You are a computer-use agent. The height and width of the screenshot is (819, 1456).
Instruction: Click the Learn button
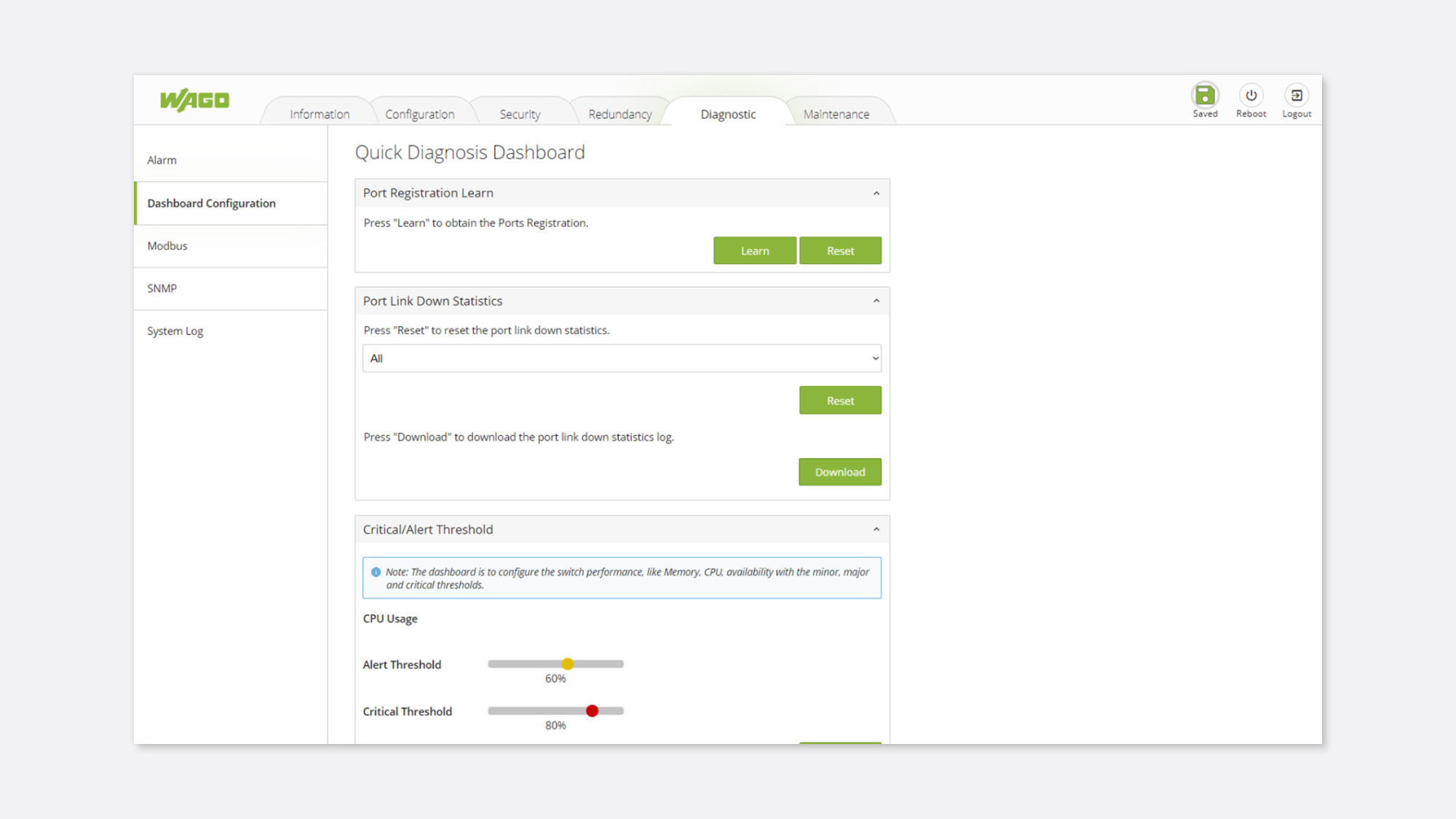[x=754, y=250]
